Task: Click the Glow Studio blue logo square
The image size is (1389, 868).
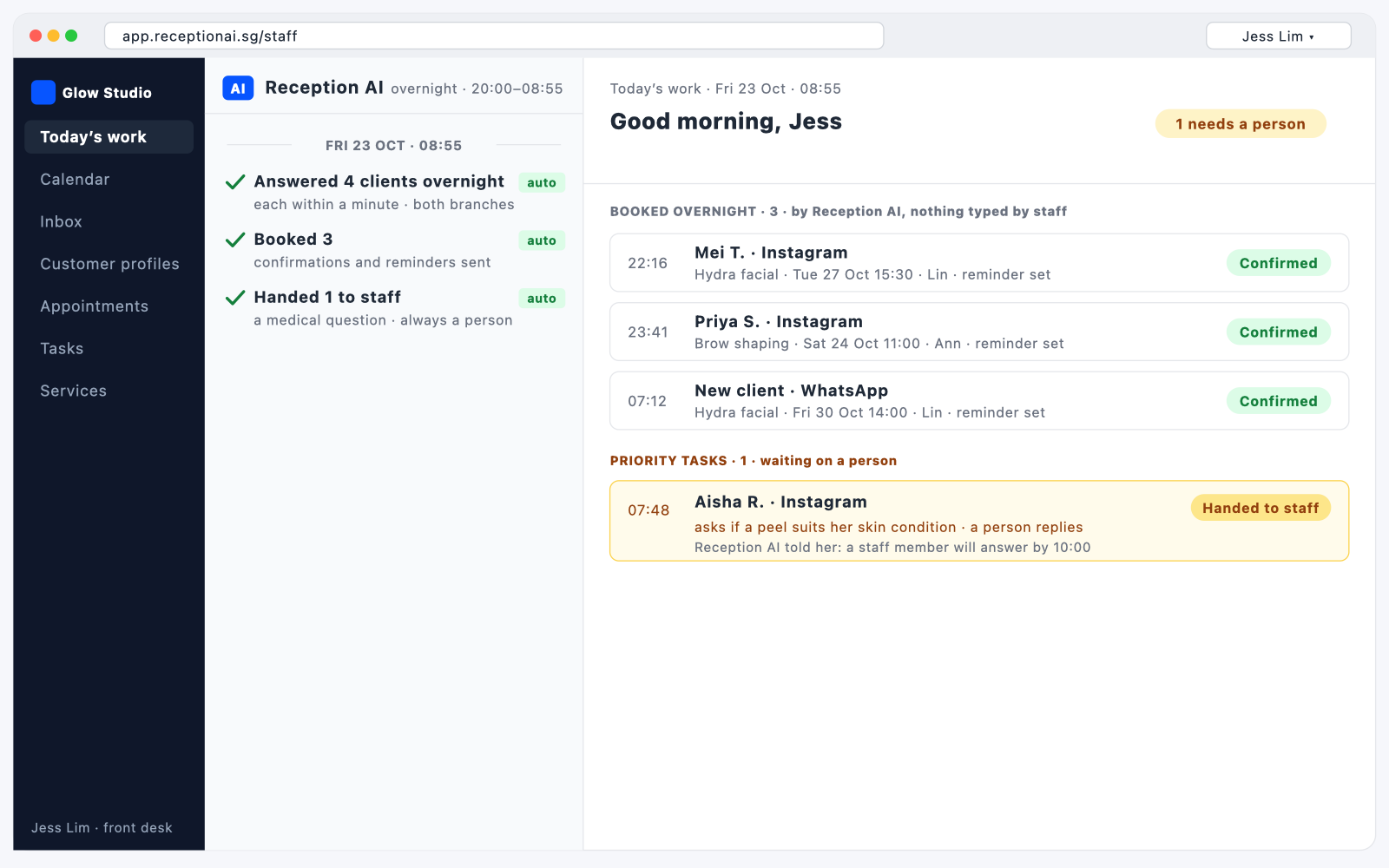Action: point(43,92)
